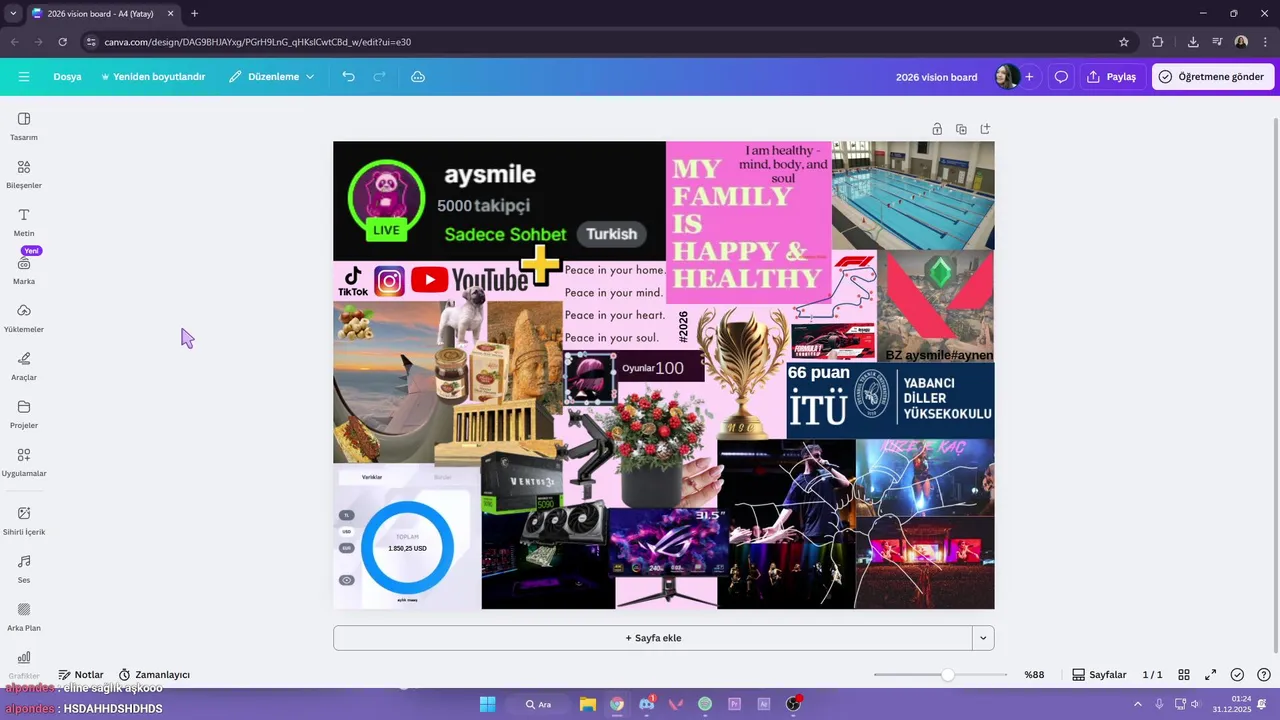Expand the Düzenleme mode dropdown

tap(271, 77)
